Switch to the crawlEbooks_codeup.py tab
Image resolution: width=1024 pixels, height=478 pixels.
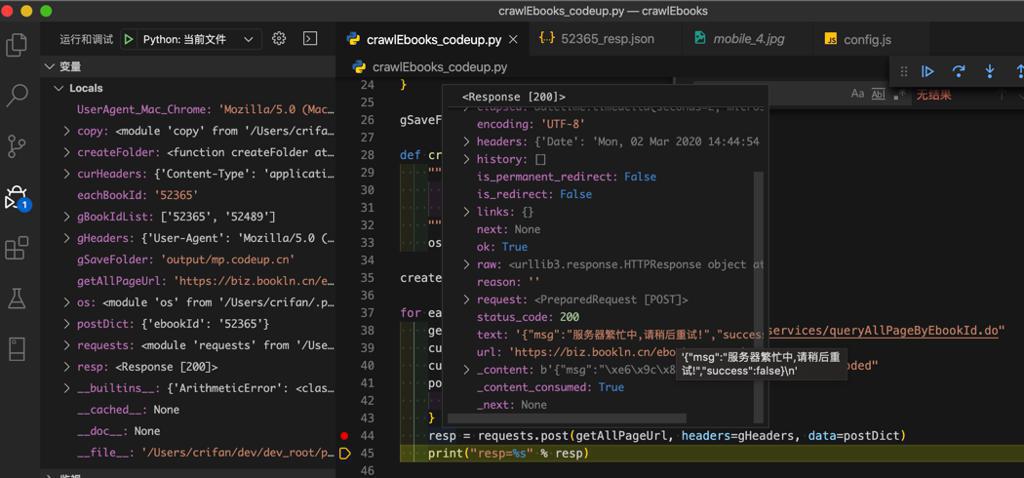(434, 39)
